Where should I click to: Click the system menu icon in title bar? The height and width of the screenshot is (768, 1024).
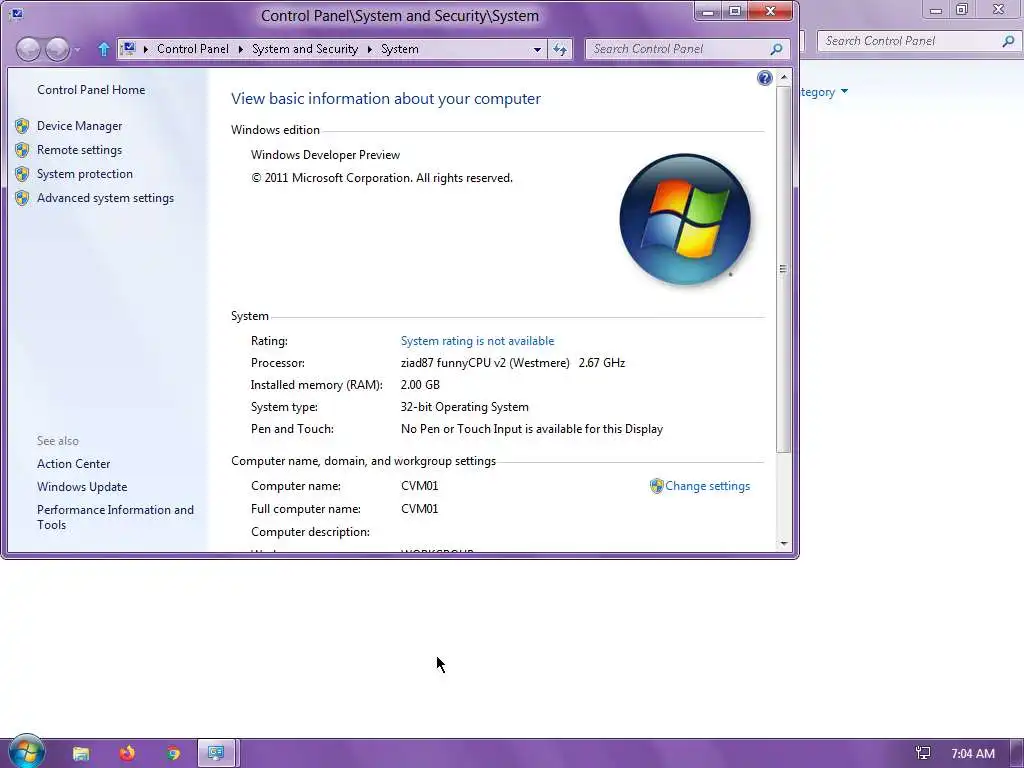click(x=16, y=14)
